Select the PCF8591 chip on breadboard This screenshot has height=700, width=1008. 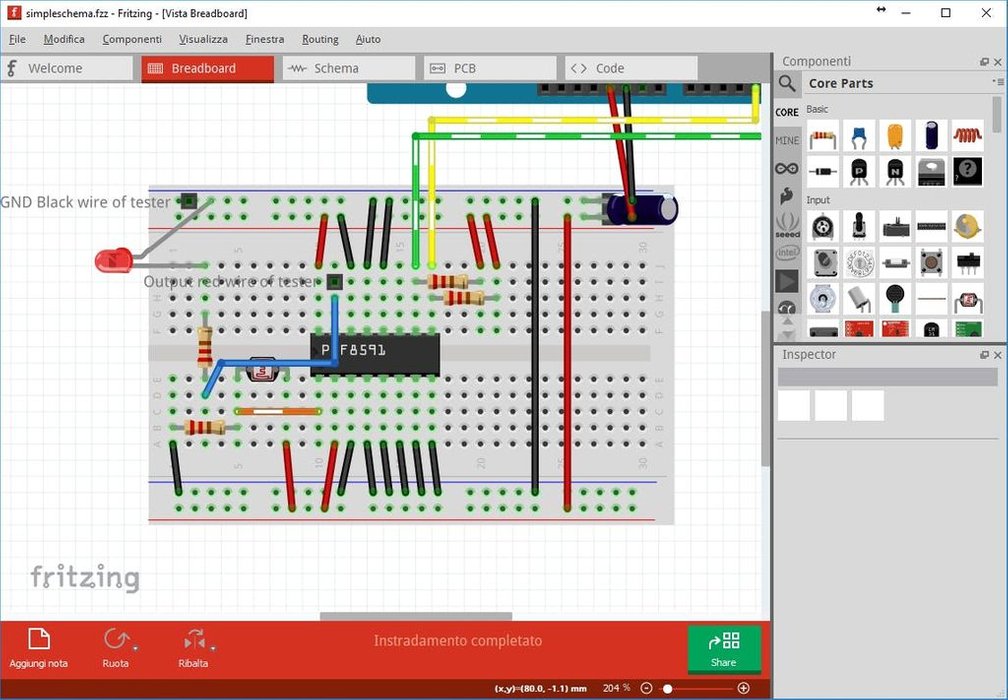(x=375, y=354)
